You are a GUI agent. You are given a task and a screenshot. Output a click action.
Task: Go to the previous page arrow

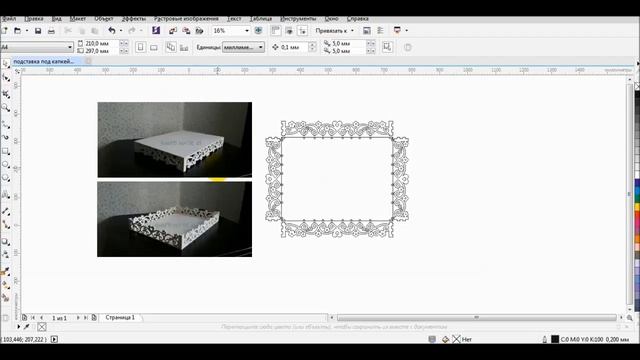coord(41,317)
